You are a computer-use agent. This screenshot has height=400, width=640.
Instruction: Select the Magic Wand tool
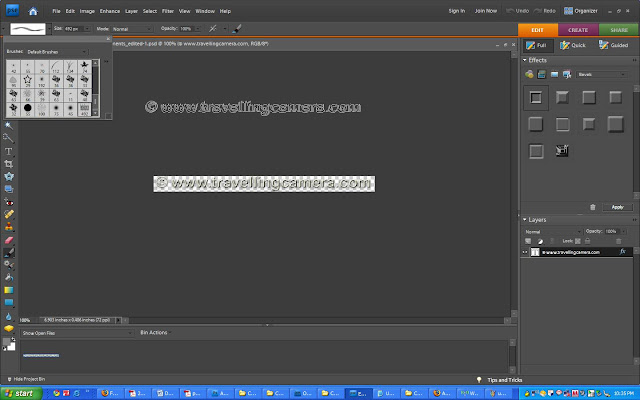point(9,126)
